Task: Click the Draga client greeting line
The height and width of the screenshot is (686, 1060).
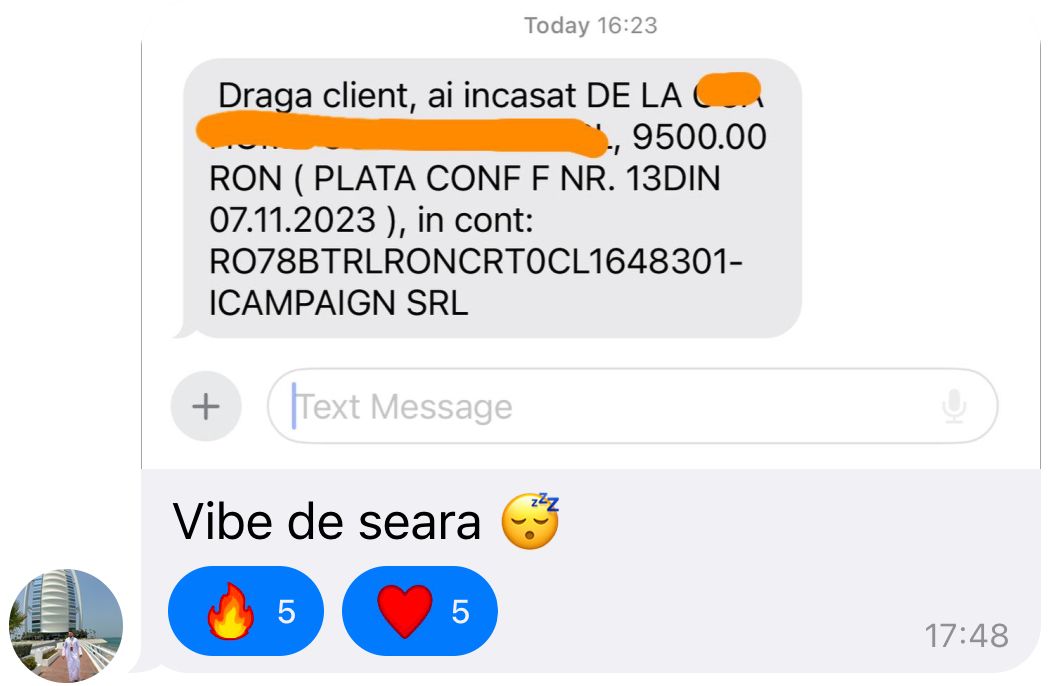Action: coord(490,95)
